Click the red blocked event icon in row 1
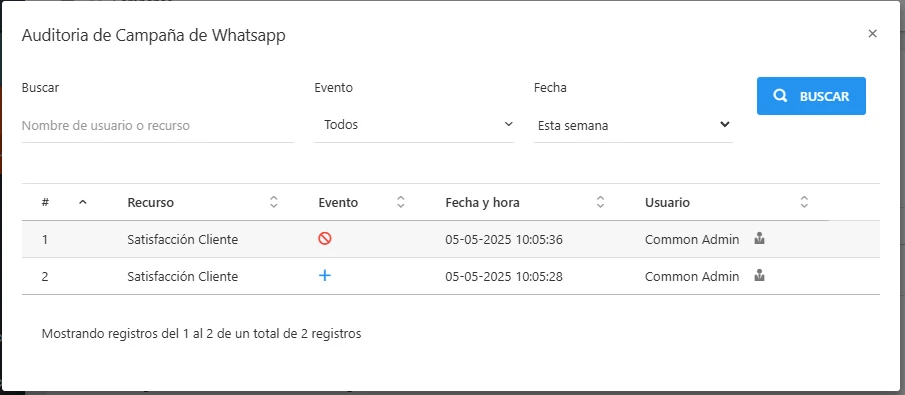This screenshot has width=905, height=395. pos(324,239)
